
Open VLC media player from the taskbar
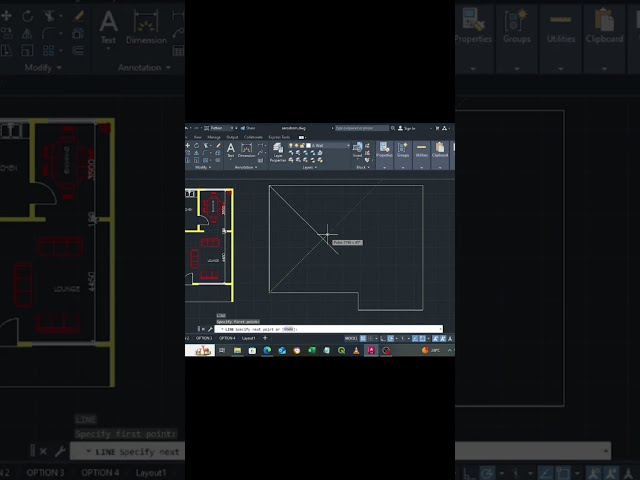tap(356, 350)
